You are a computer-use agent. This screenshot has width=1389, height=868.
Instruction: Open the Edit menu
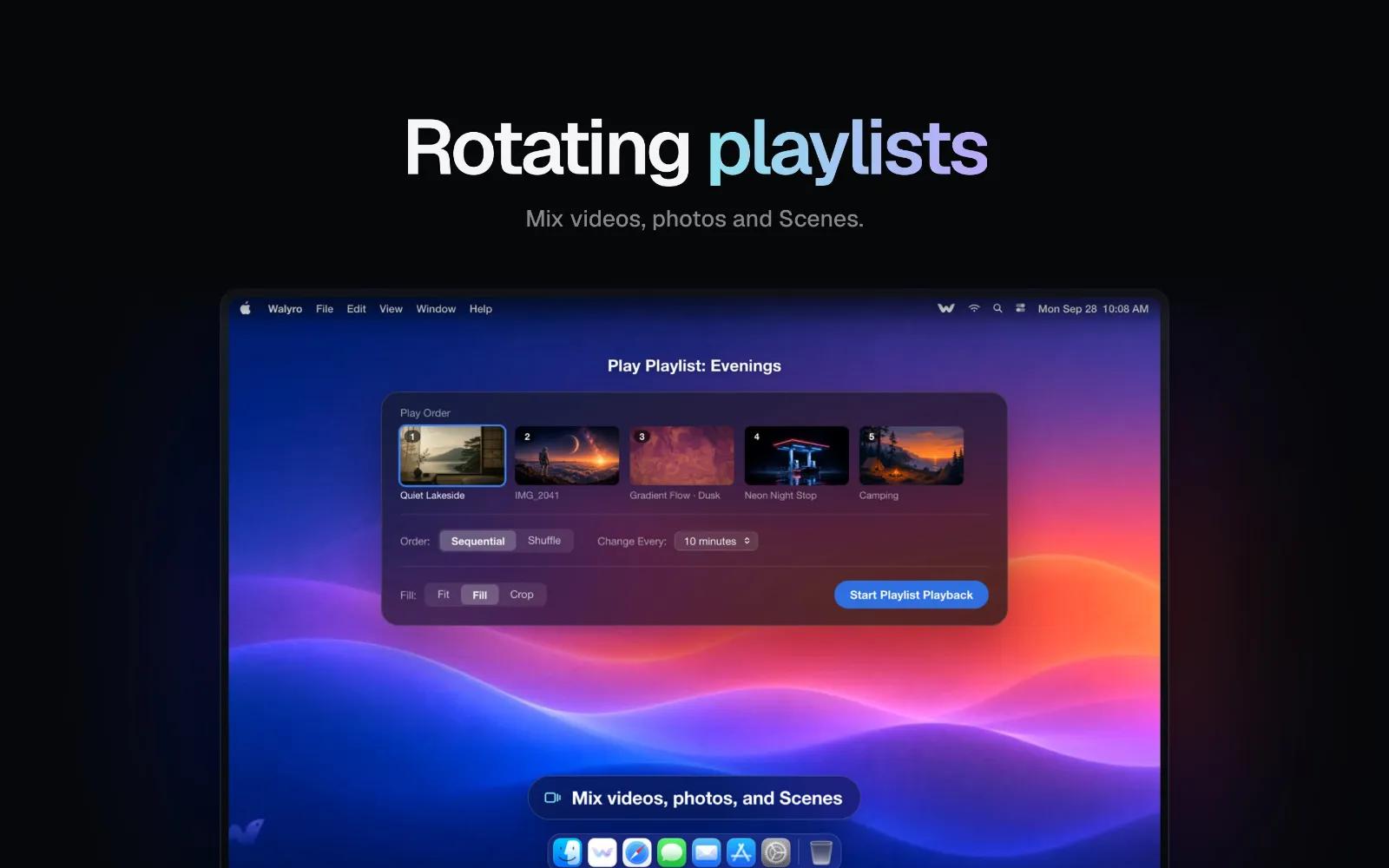pos(356,309)
